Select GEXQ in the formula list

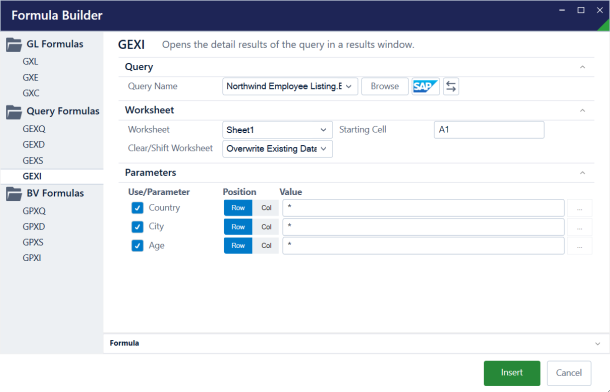point(34,129)
